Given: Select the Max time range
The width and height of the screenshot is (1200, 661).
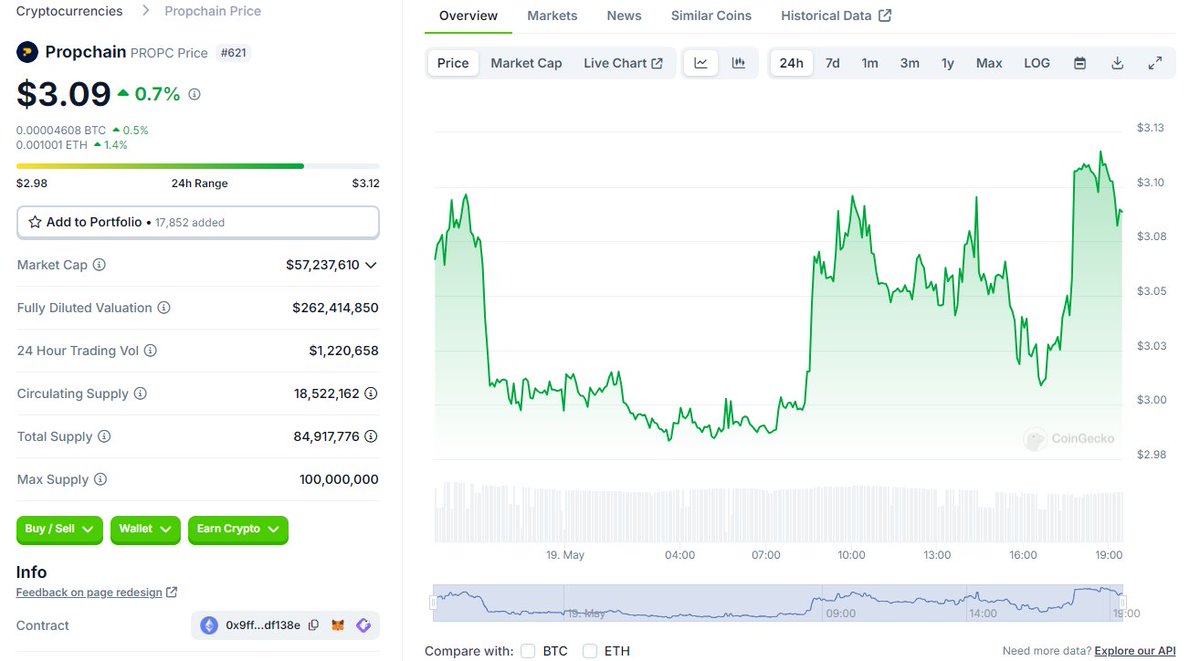Looking at the screenshot, I should pos(989,63).
